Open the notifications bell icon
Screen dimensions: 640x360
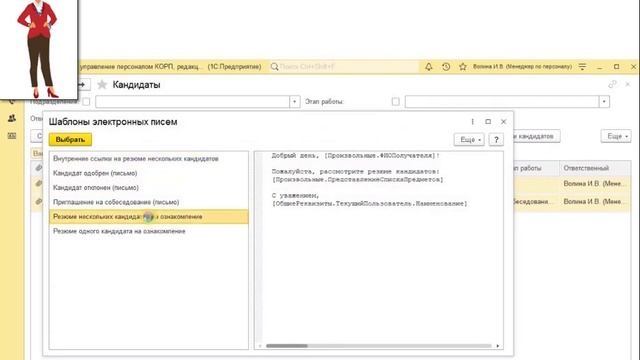pyautogui.click(x=429, y=67)
